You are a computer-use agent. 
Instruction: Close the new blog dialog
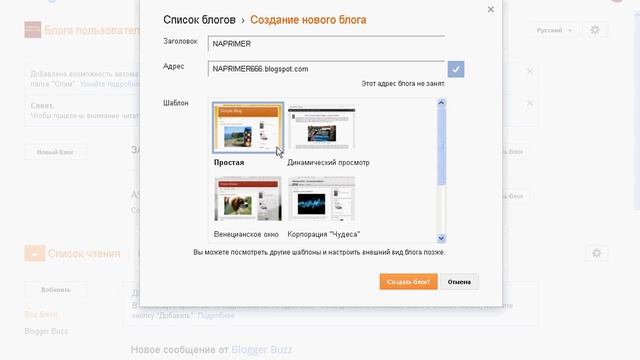point(491,9)
